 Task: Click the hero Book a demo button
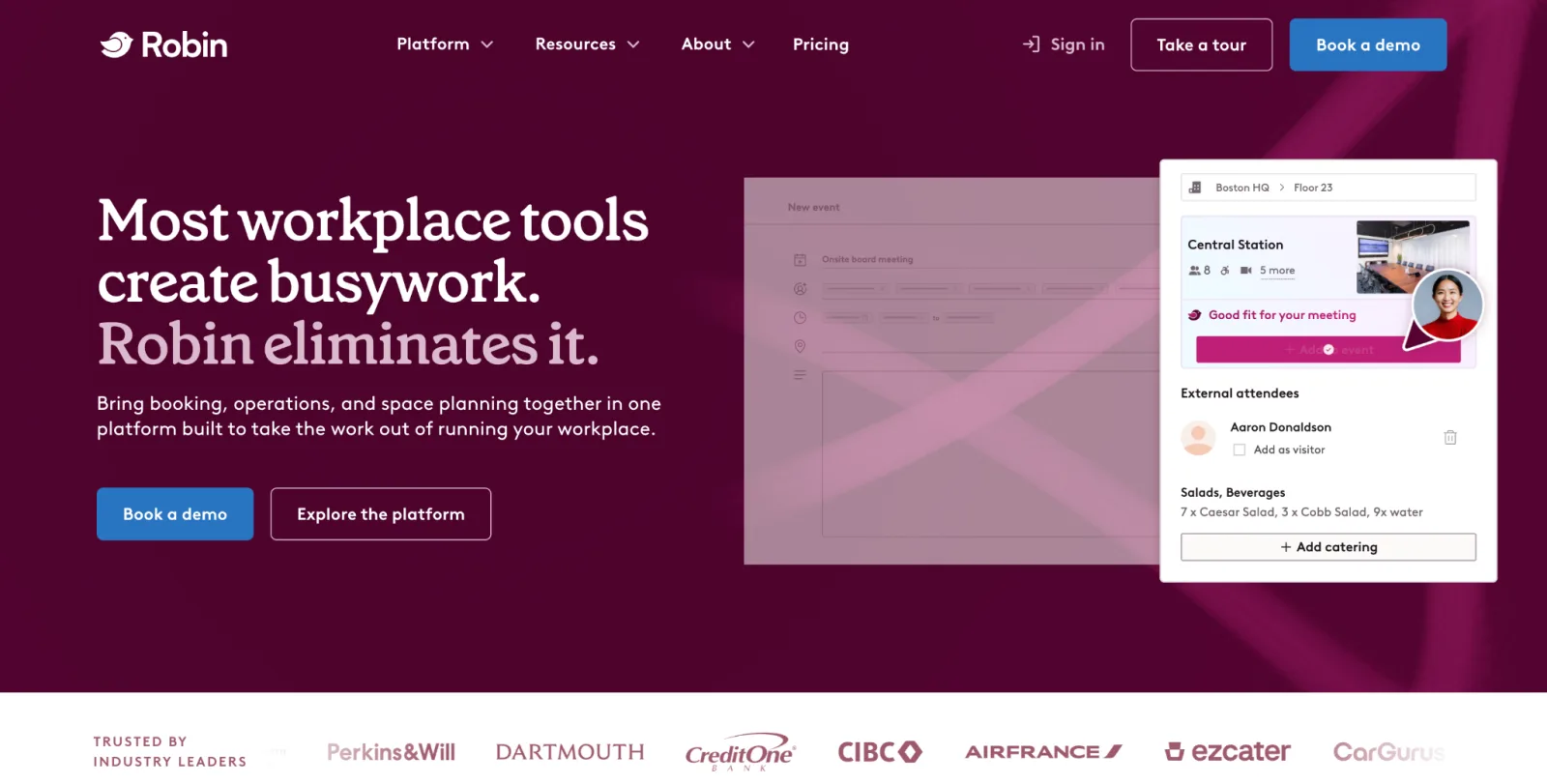click(175, 514)
